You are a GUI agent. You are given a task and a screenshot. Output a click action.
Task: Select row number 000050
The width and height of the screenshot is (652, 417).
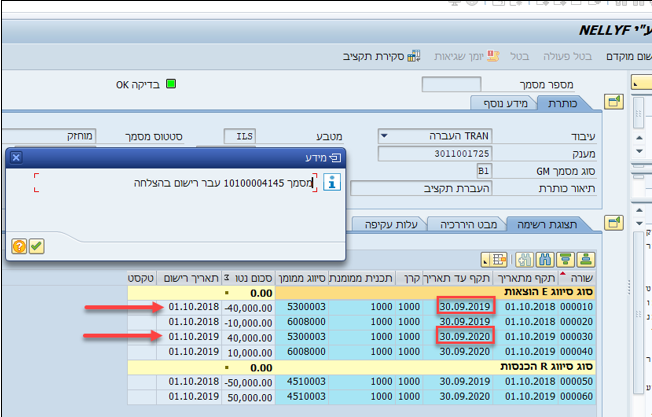(x=576, y=382)
